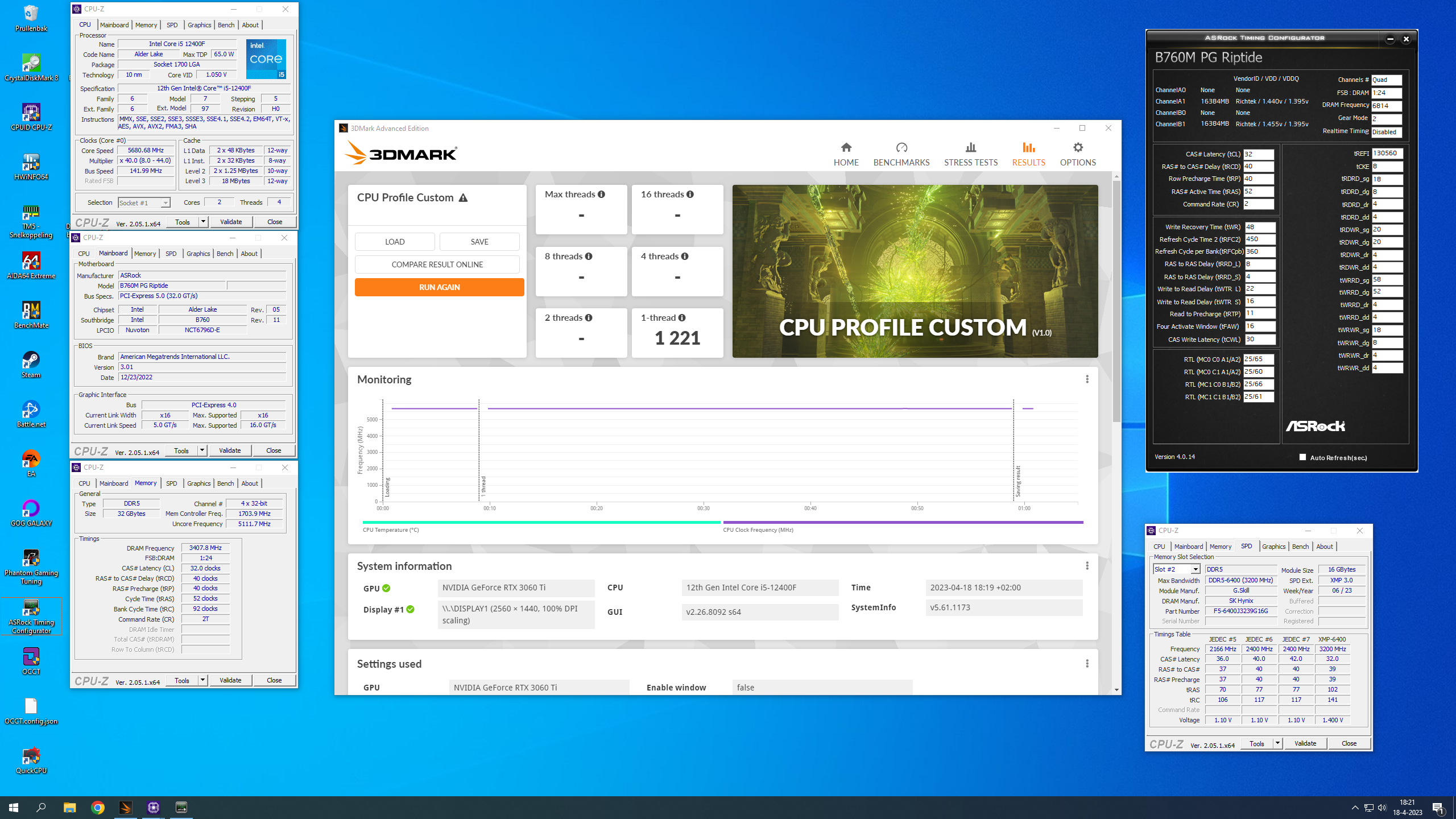The image size is (1456, 819).
Task: Show info for Max threads score
Action: (x=601, y=194)
